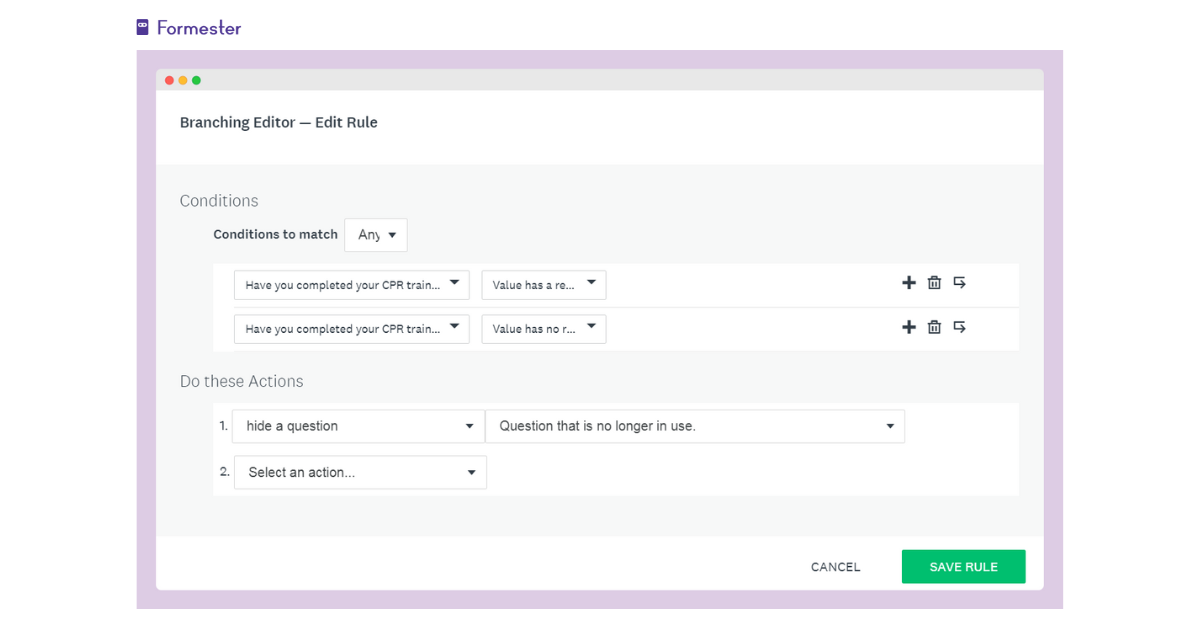Click the branch arrow icon on the second condition
The width and height of the screenshot is (1200, 630).
coord(959,327)
